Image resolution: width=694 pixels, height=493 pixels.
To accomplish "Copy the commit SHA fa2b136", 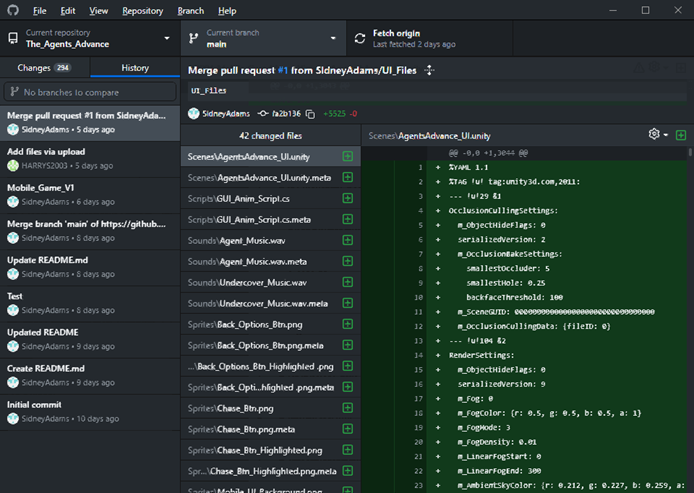I will [x=310, y=114].
